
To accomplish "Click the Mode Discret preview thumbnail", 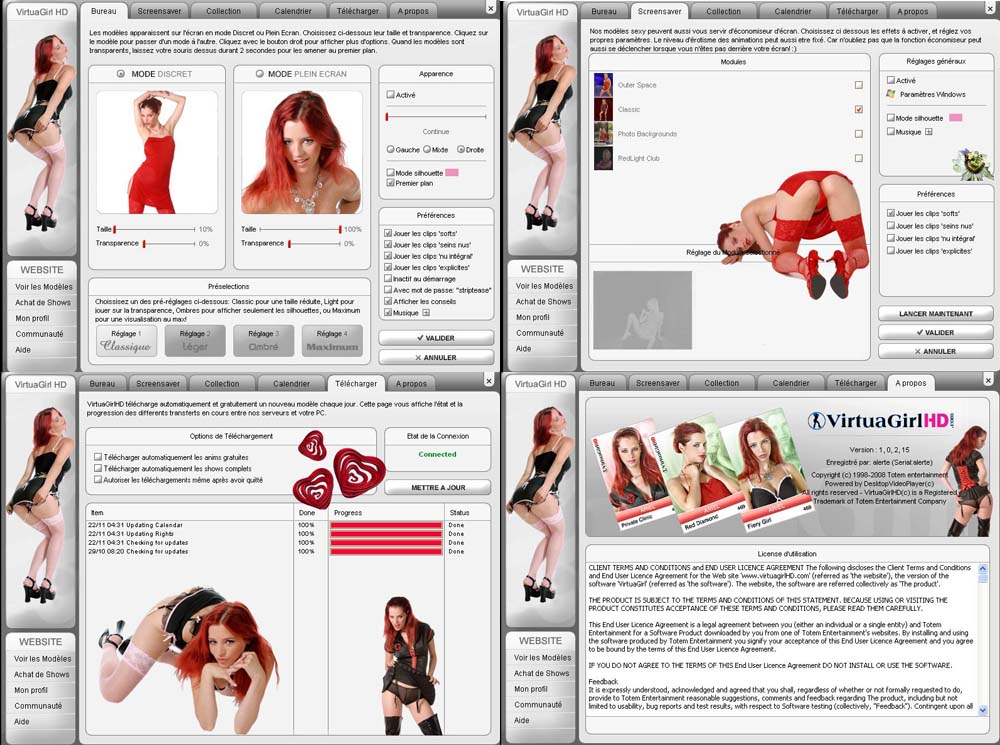I will coord(156,152).
